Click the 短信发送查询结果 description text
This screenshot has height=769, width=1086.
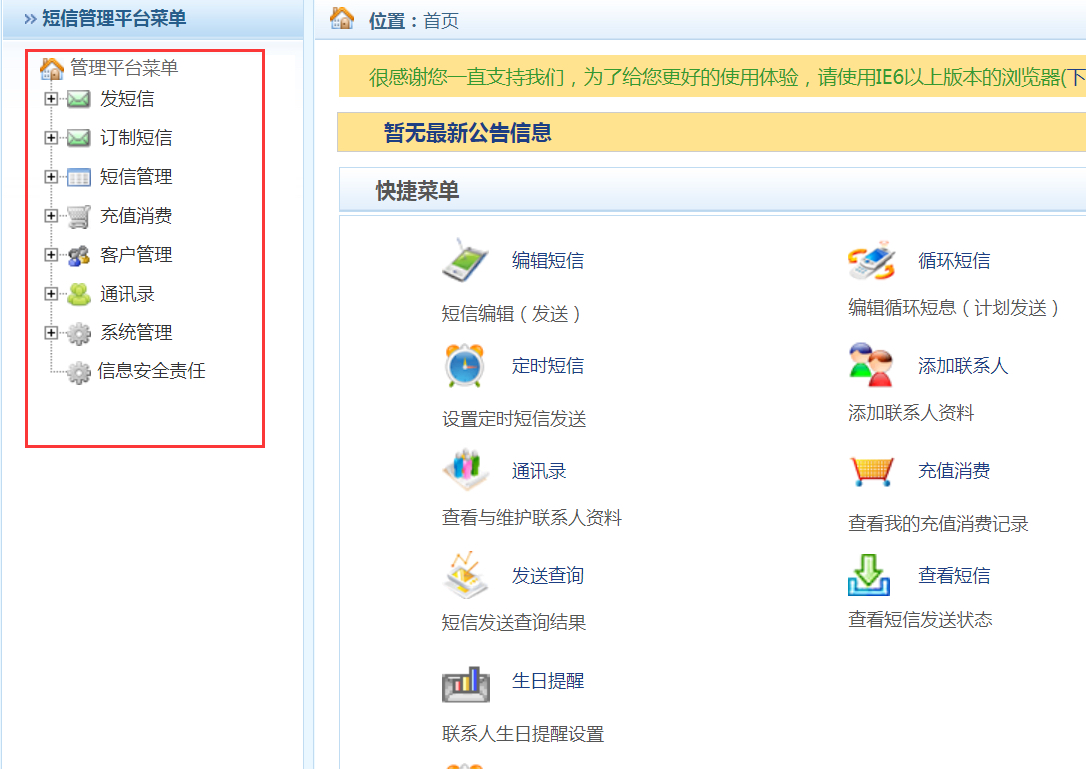pyautogui.click(x=514, y=623)
